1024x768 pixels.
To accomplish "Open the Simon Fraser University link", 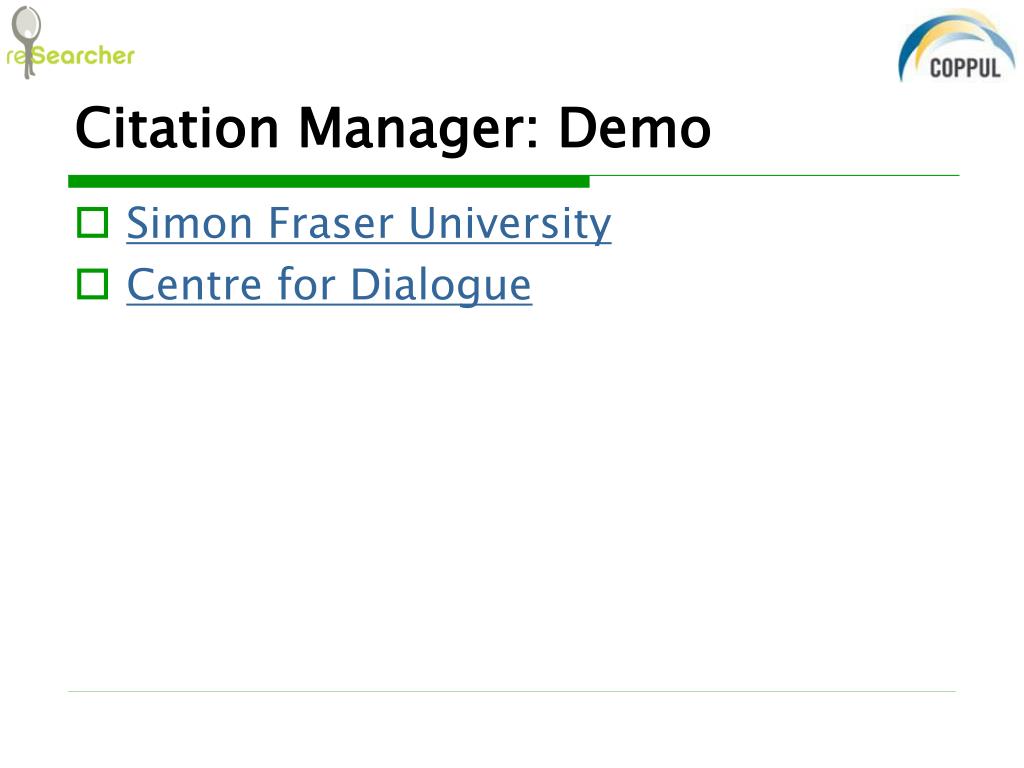I will tap(369, 224).
